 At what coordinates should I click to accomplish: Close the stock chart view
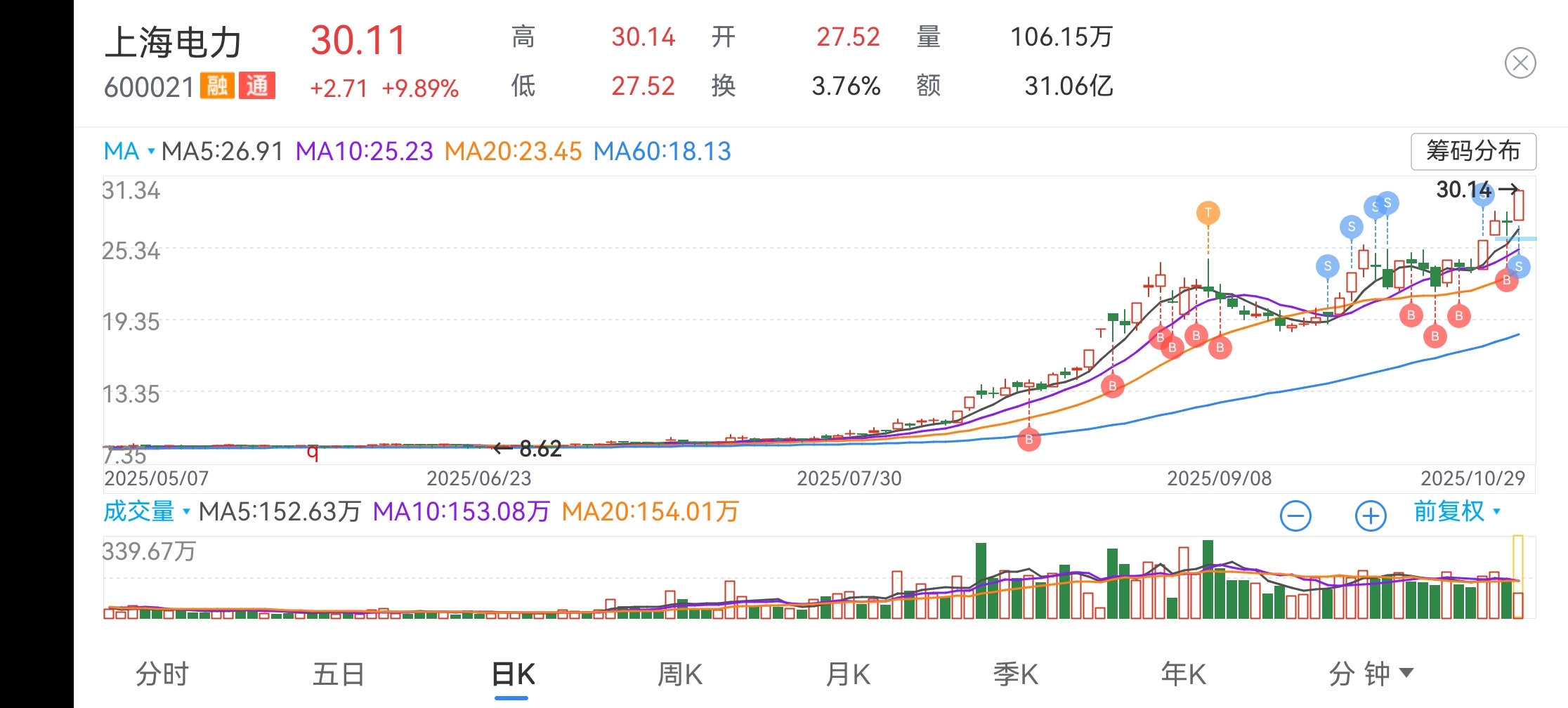[x=1520, y=63]
